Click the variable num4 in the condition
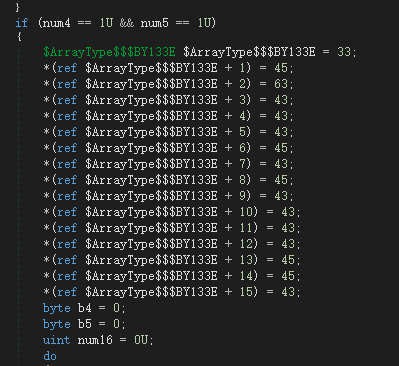The image size is (399, 366). tap(57, 23)
